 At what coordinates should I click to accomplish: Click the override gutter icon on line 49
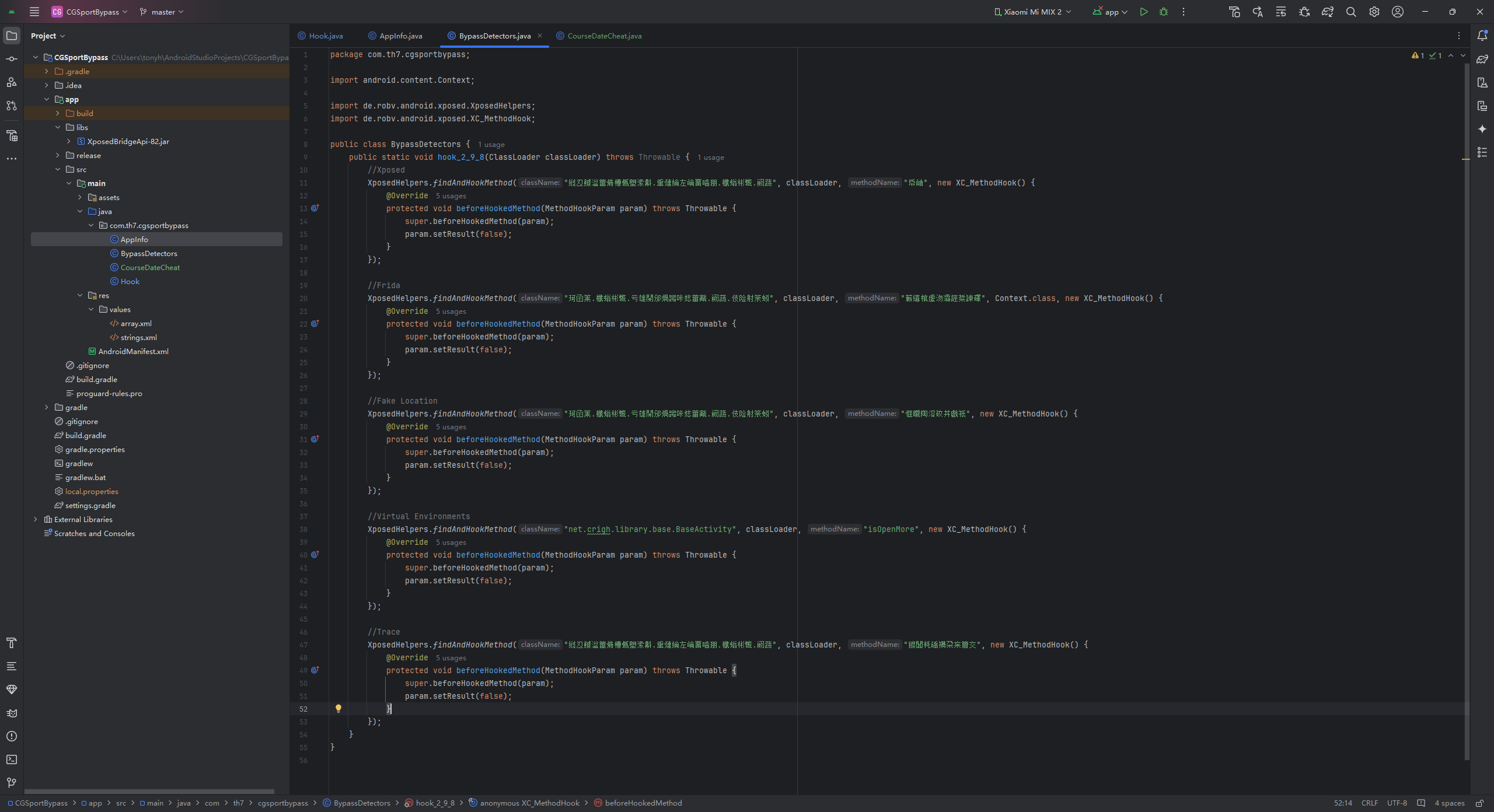[x=315, y=670]
